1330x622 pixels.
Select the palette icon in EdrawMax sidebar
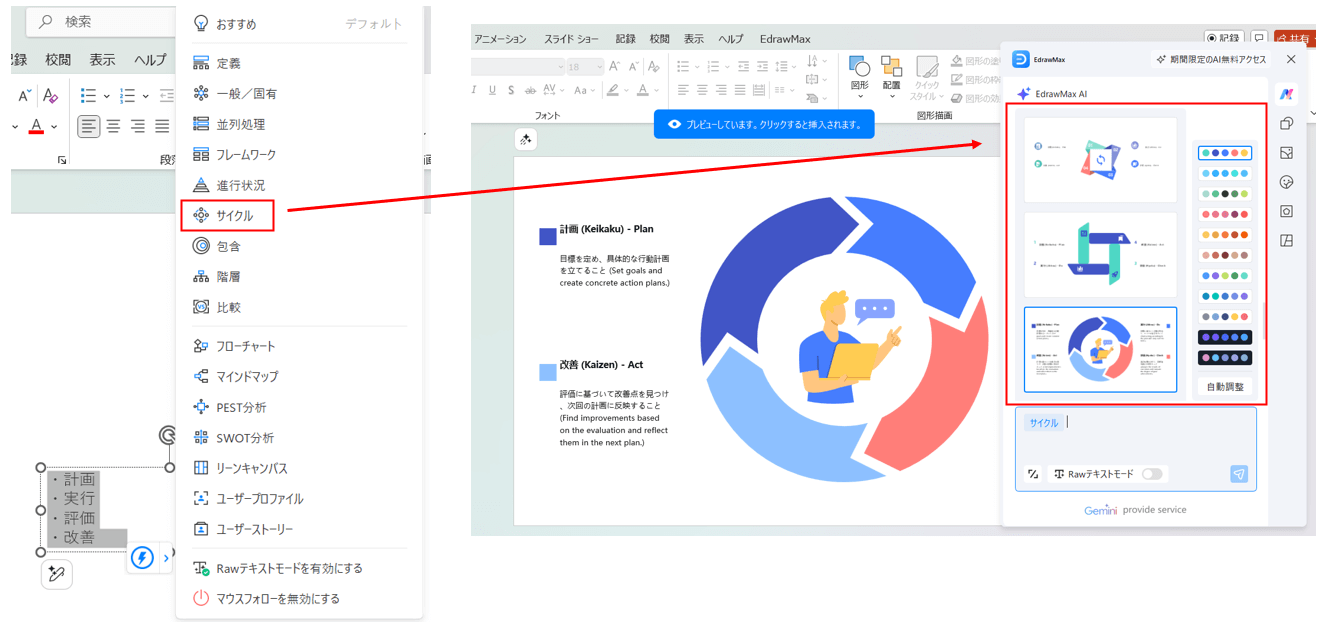click(1287, 182)
